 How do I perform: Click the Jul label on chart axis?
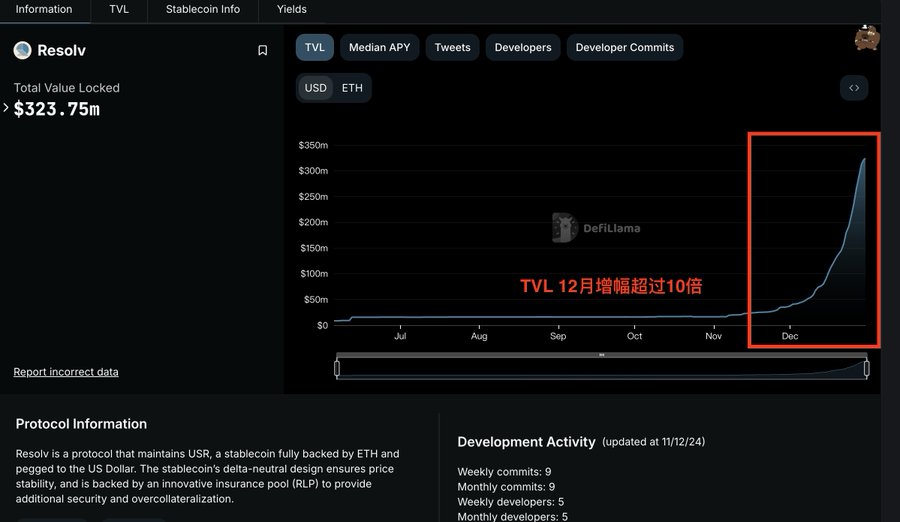click(400, 336)
